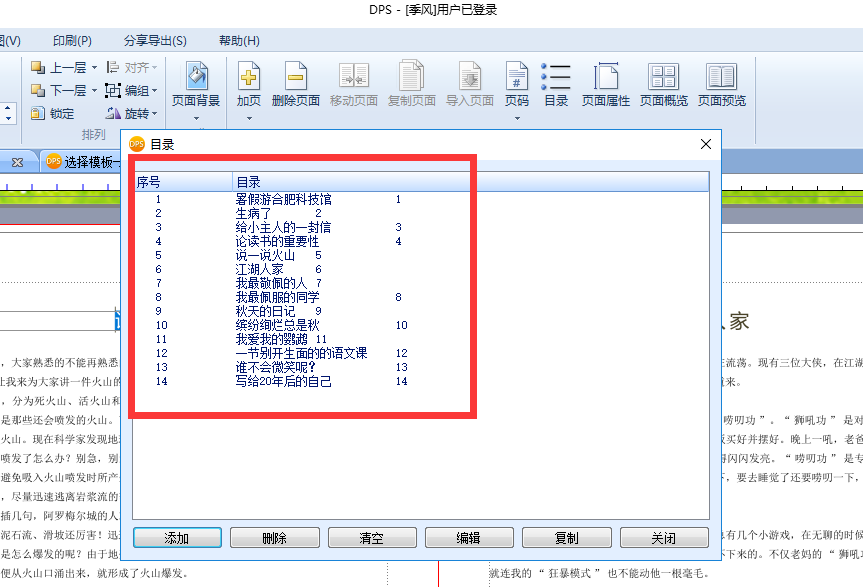
Task: Open 页面属性 page properties
Action: 605,76
